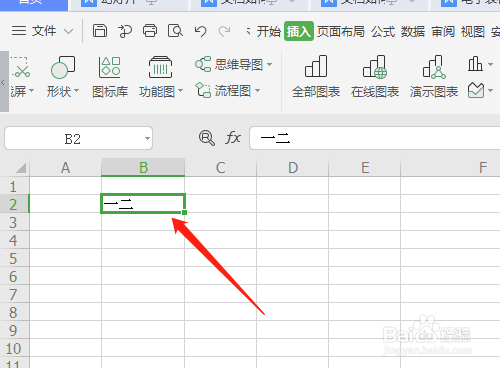Select row 10 header
The image size is (500, 368).
[13, 348]
